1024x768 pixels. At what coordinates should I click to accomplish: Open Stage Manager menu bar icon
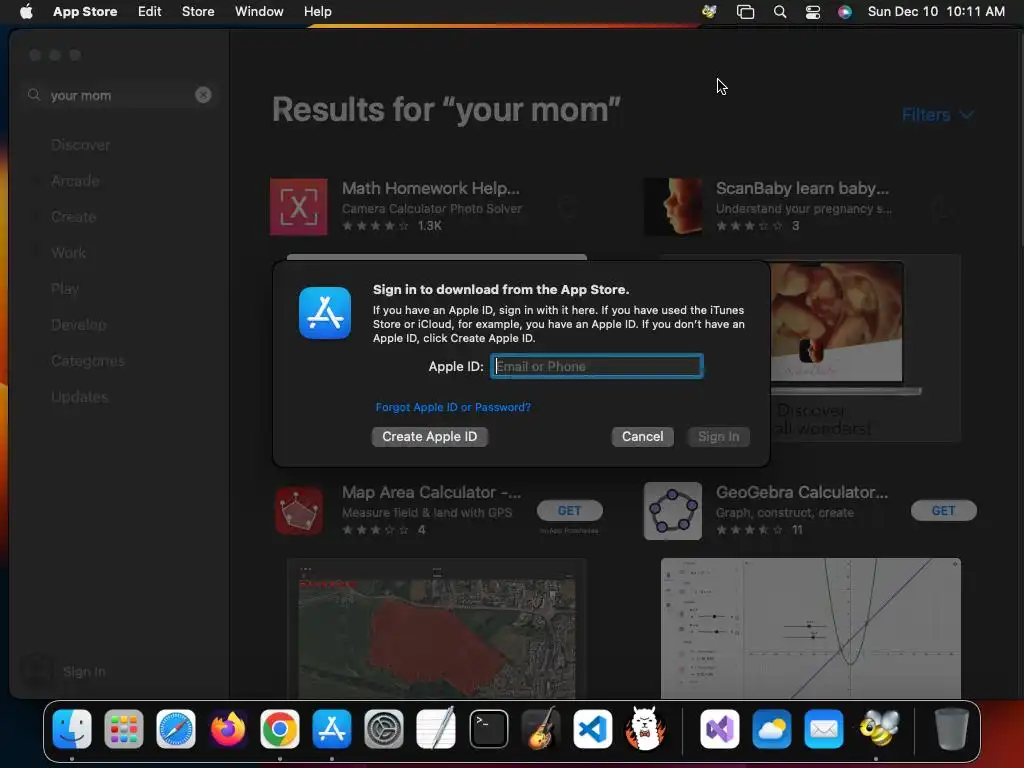pyautogui.click(x=745, y=11)
